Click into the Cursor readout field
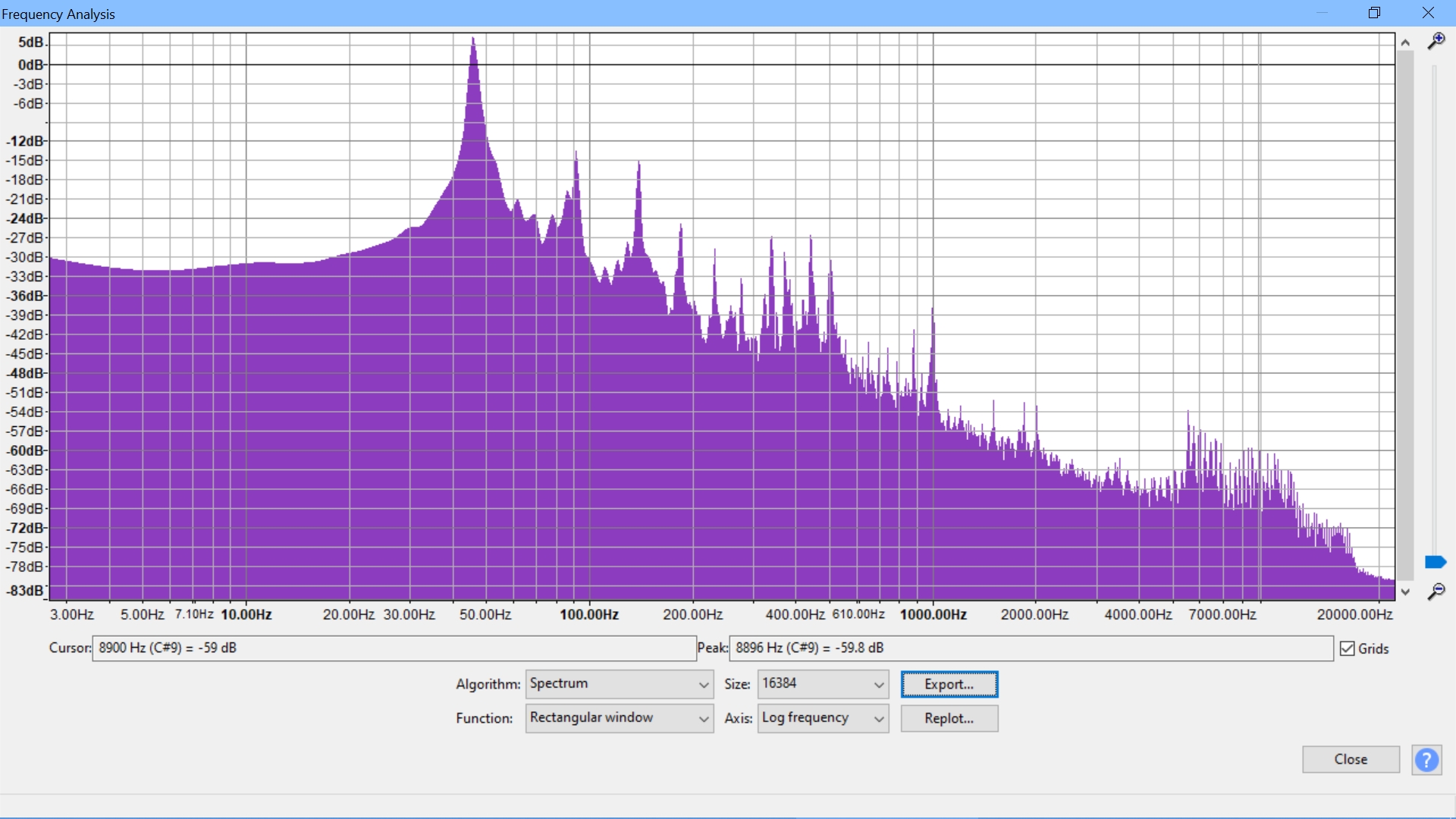Viewport: 1456px width, 819px height. 394,648
